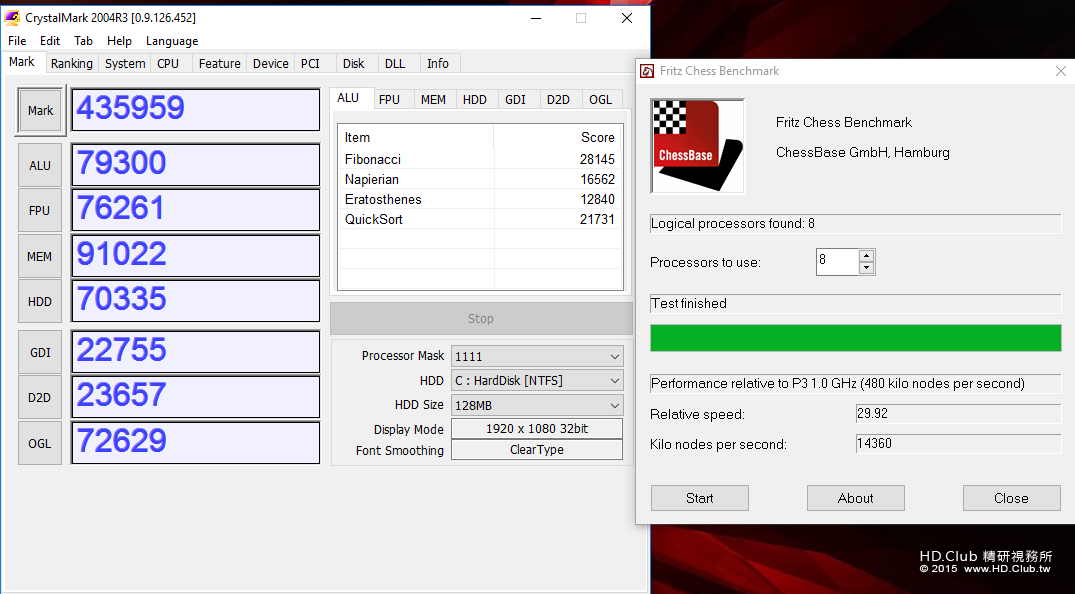Expand the HDD drive dropdown
The width and height of the screenshot is (1075, 594).
coord(537,381)
